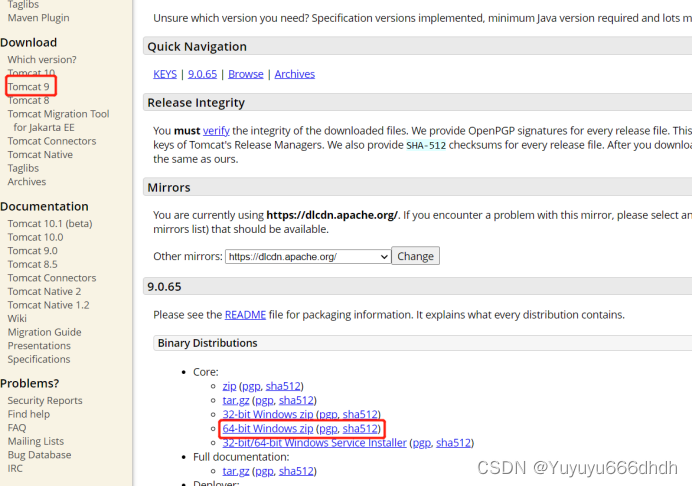Open the Bug Database link
This screenshot has width=692, height=487.
39,455
